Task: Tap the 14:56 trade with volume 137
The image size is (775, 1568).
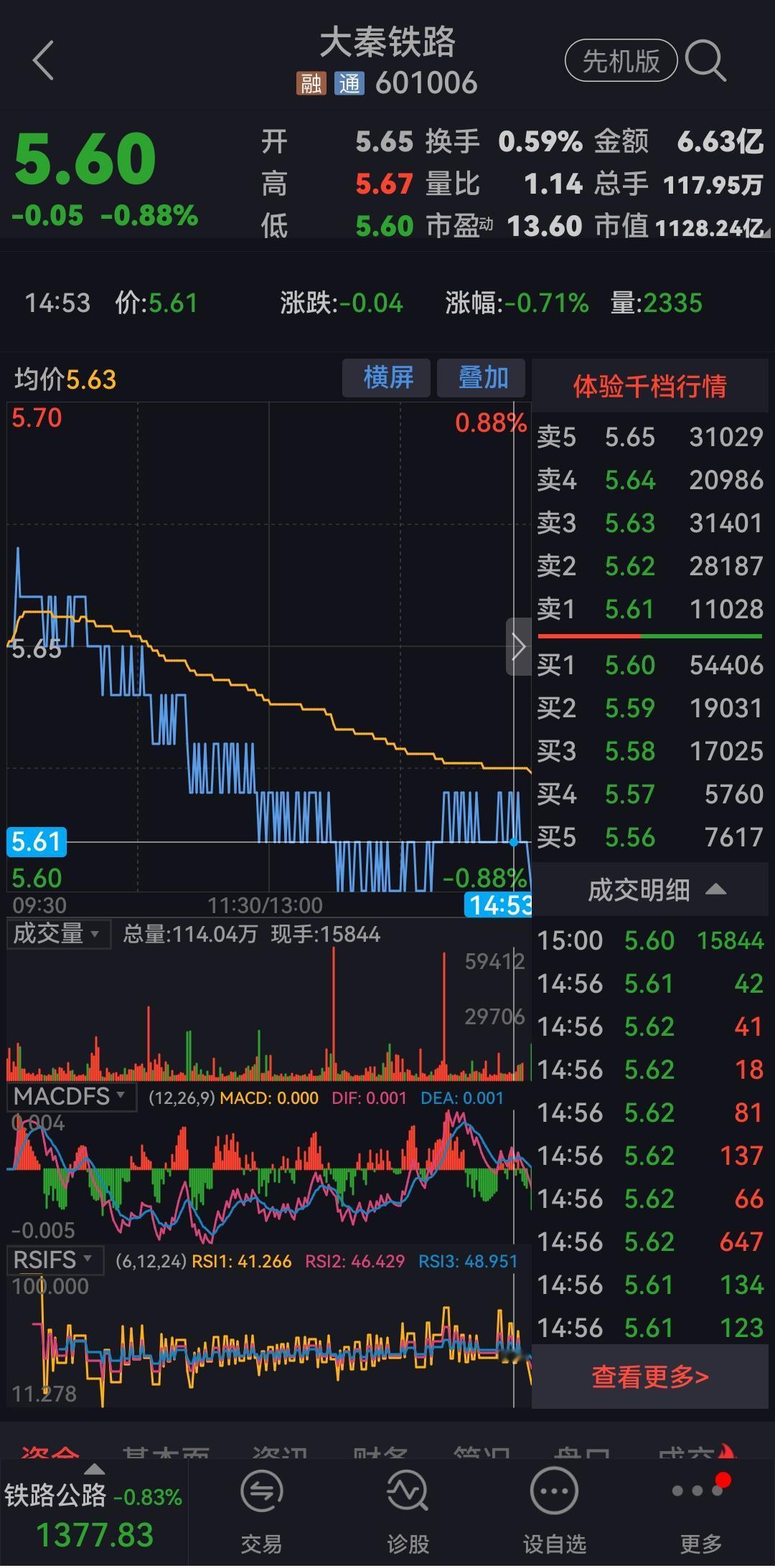Action: coord(650,1156)
